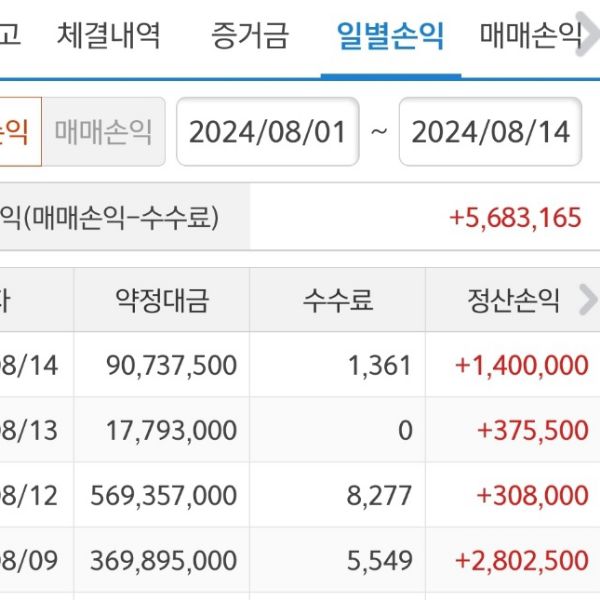Open the start date field 2024/08/01
The image size is (600, 600).
(267, 132)
